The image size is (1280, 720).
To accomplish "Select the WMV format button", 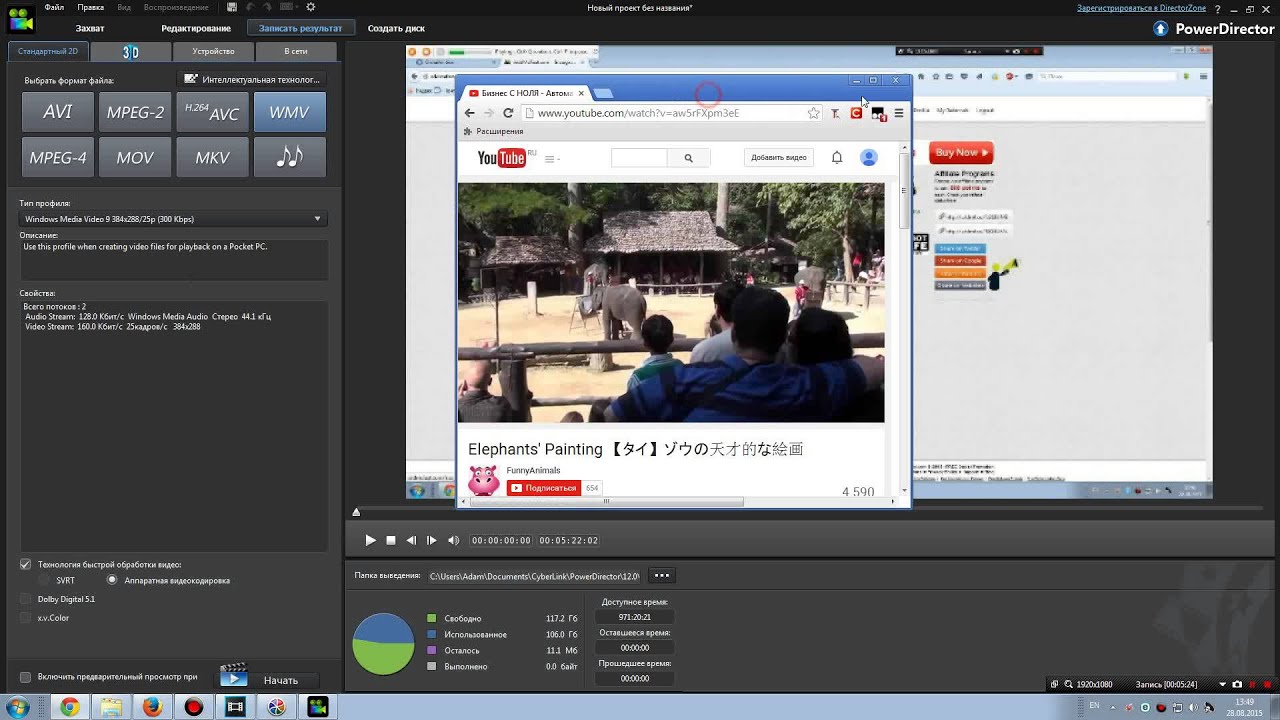I will coord(289,112).
